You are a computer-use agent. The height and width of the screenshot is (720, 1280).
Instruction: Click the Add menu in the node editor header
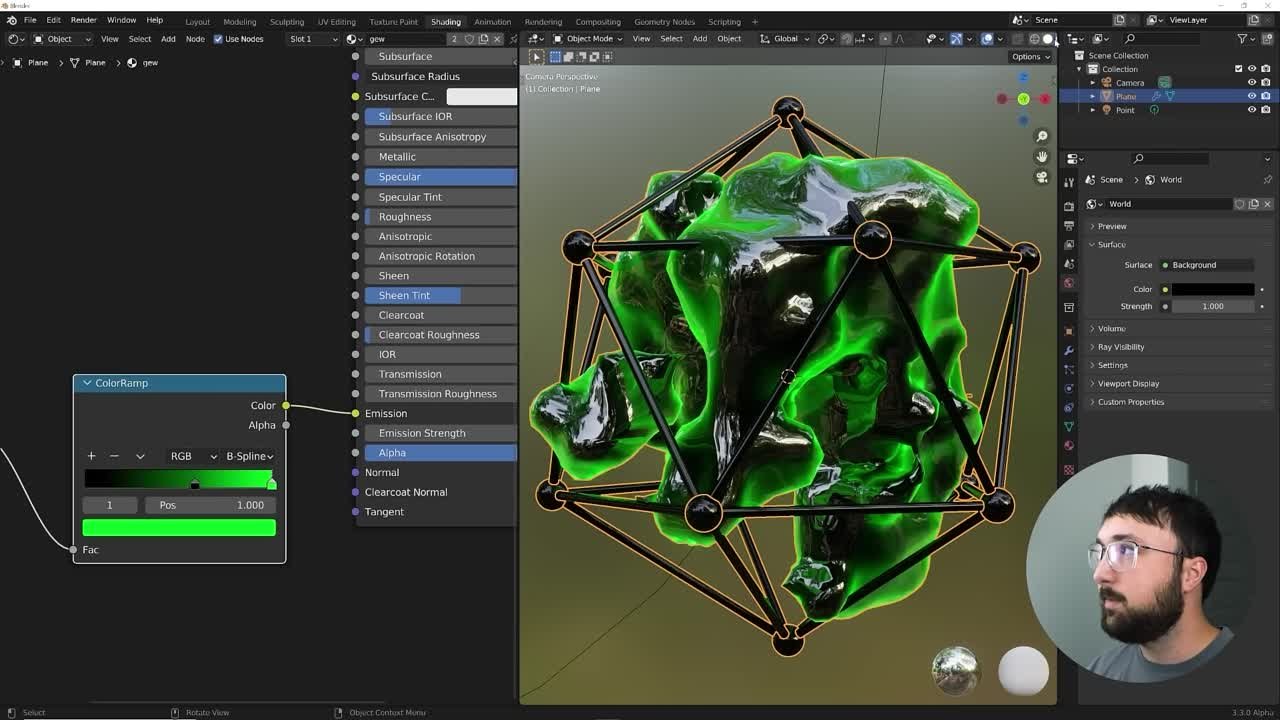(168, 39)
